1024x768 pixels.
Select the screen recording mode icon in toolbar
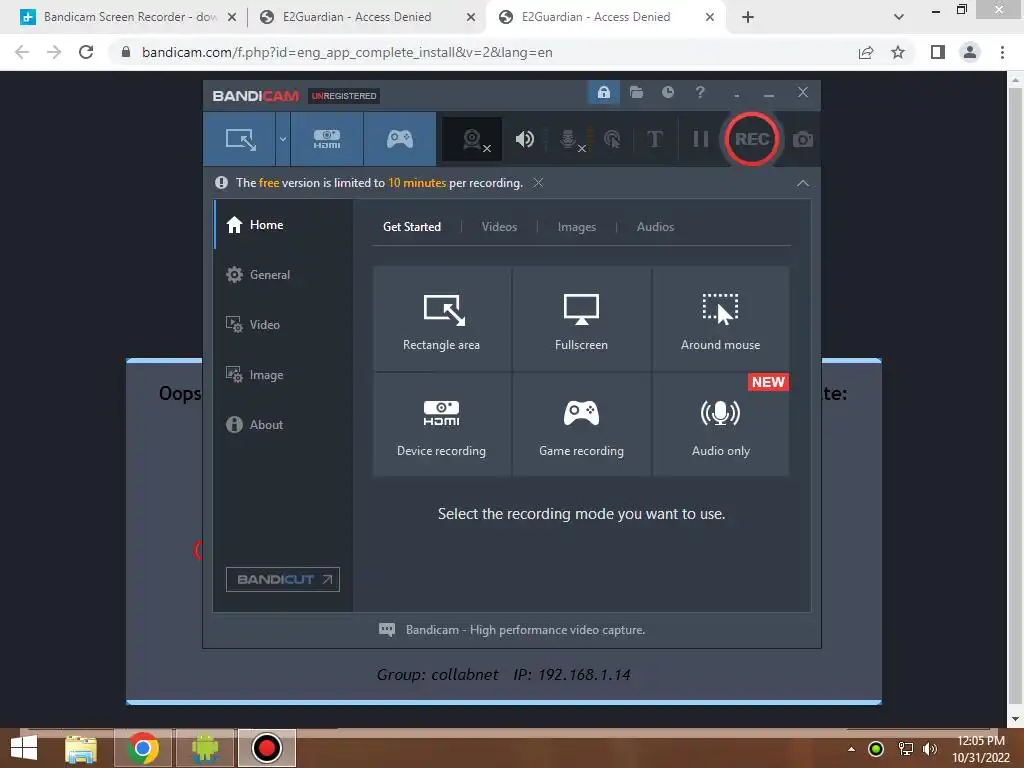tap(240, 139)
